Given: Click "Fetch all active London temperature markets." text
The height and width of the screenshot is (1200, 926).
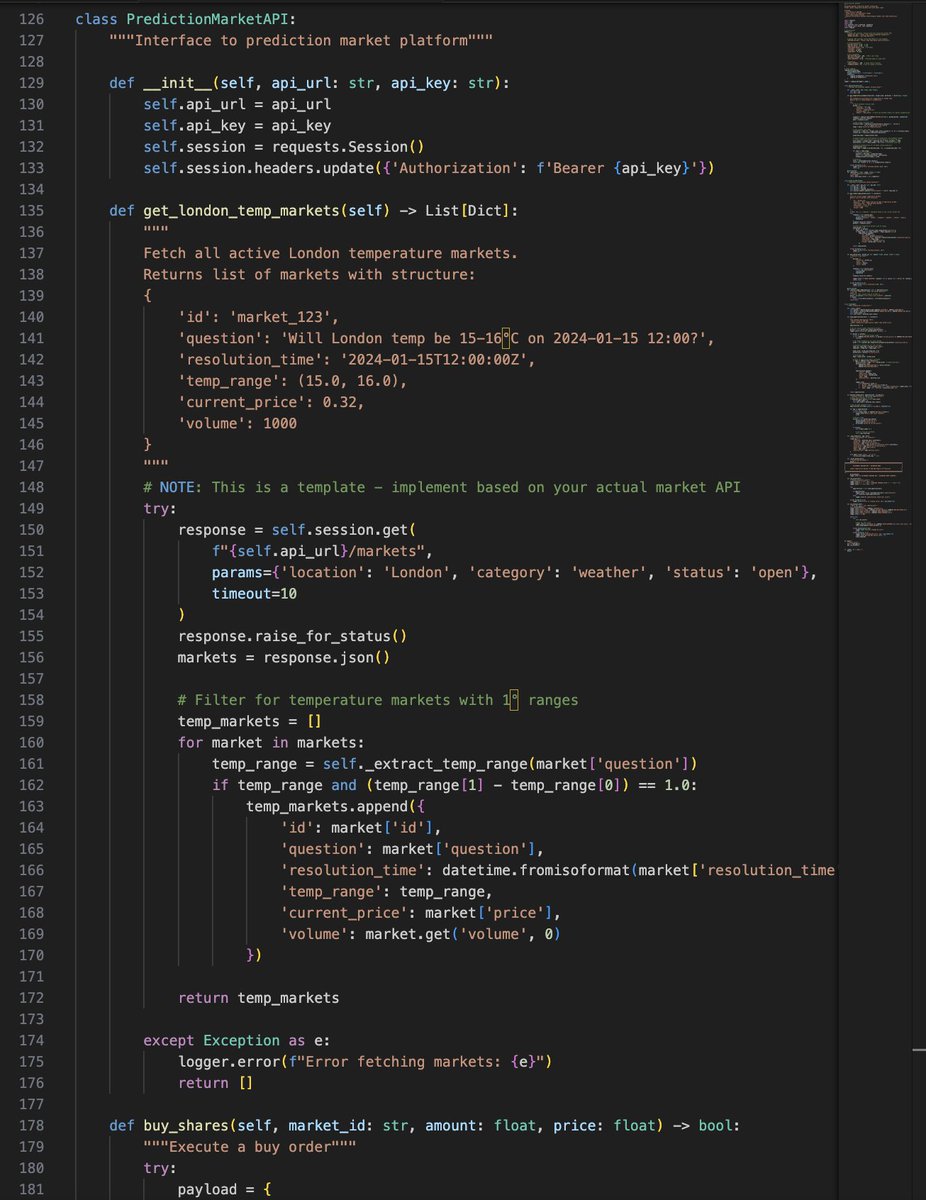Looking at the screenshot, I should (x=330, y=254).
